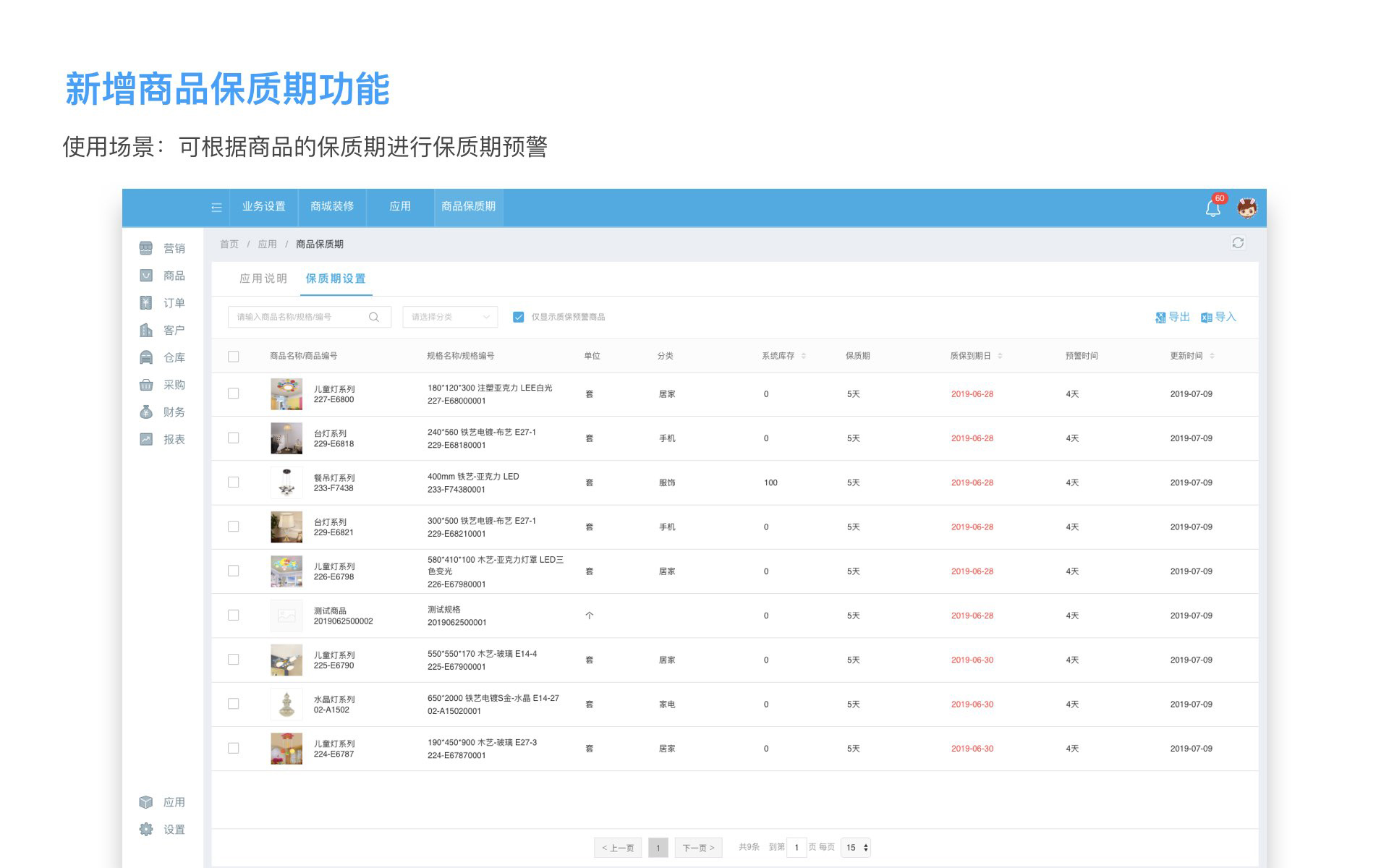Click the 下一页 next page button
The width and height of the screenshot is (1389, 868).
(698, 848)
